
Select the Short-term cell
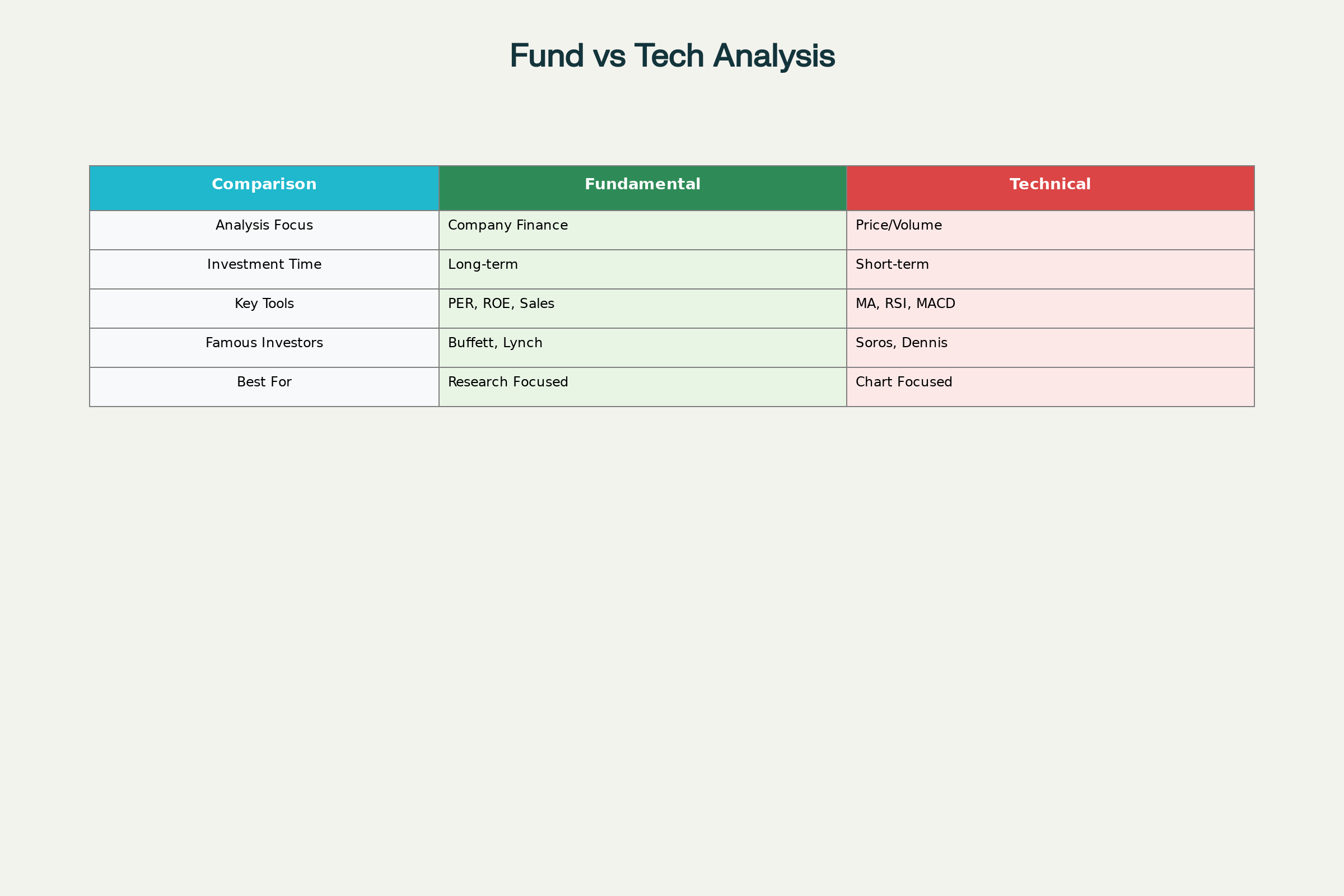1051,269
